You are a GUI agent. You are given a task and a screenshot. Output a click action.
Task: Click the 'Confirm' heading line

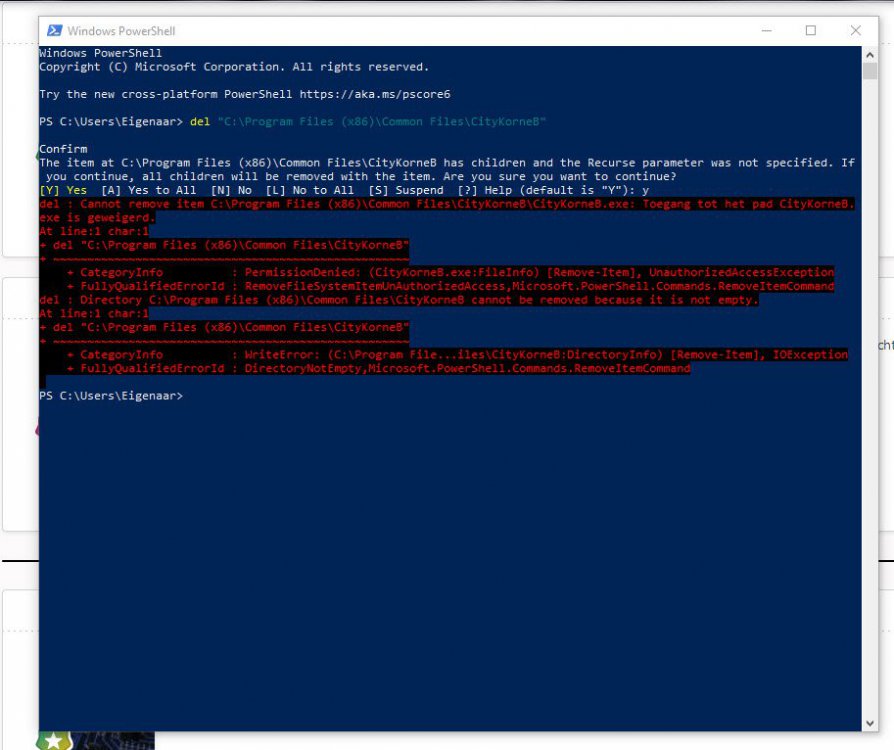point(63,149)
